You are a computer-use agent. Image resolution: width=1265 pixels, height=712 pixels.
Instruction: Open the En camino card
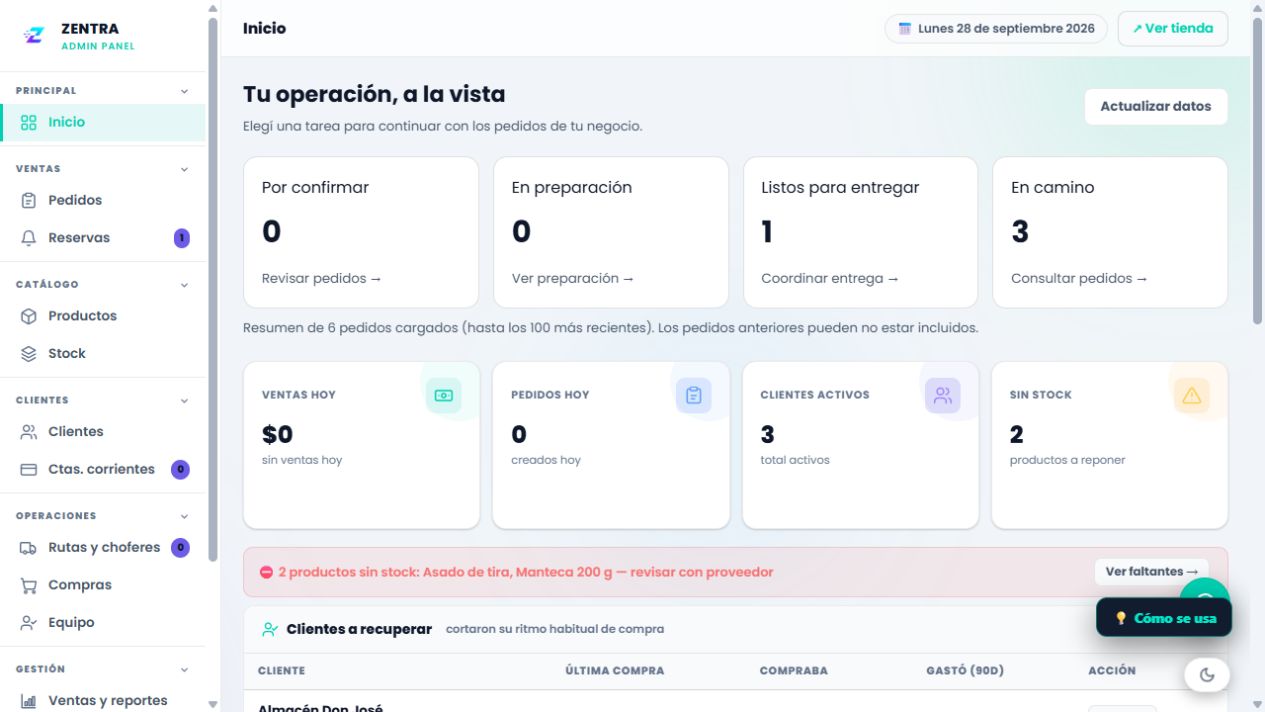1110,232
